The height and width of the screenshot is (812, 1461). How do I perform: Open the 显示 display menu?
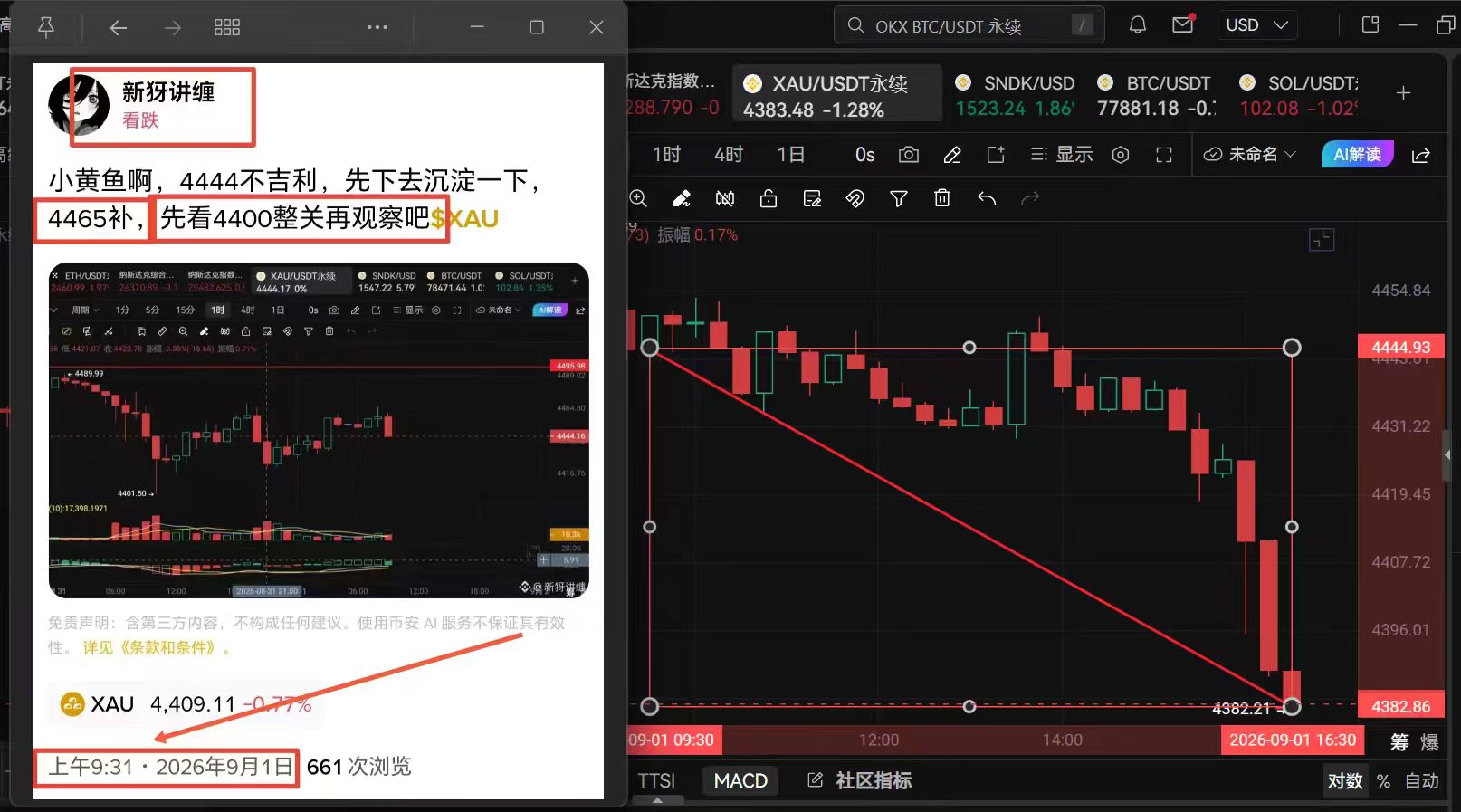(x=1062, y=155)
